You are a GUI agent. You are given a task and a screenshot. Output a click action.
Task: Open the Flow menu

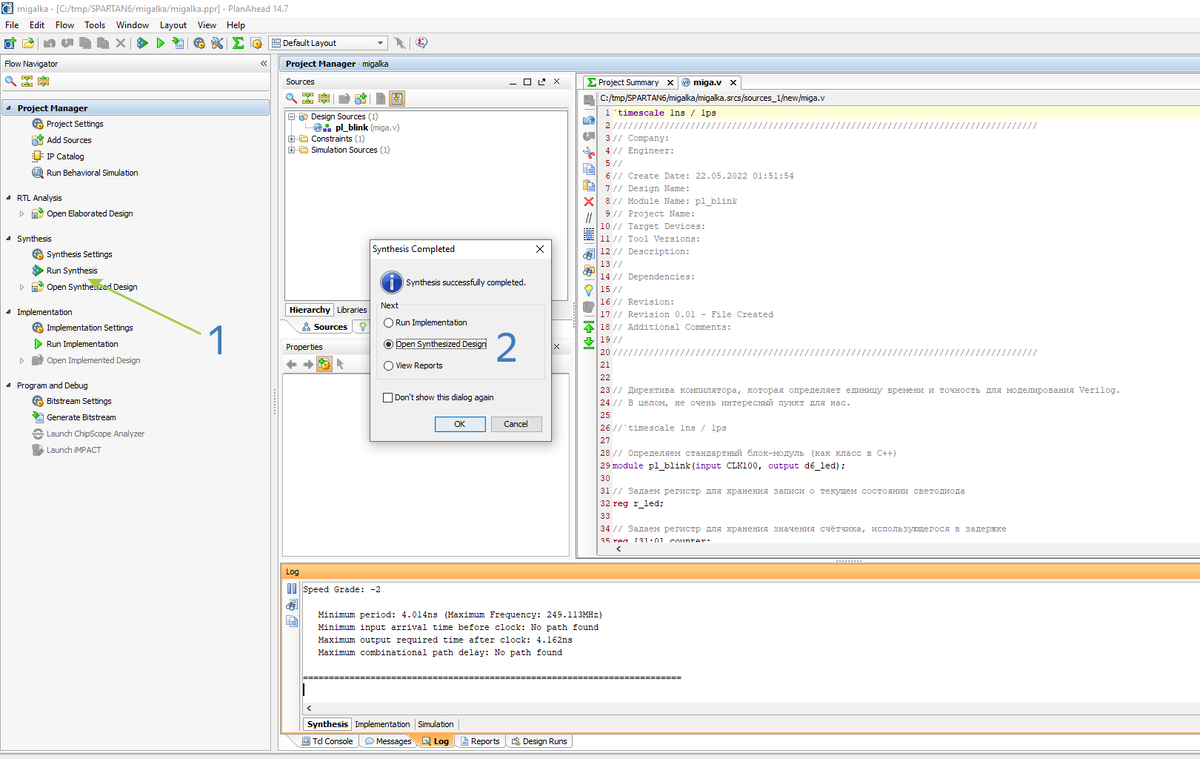click(65, 25)
